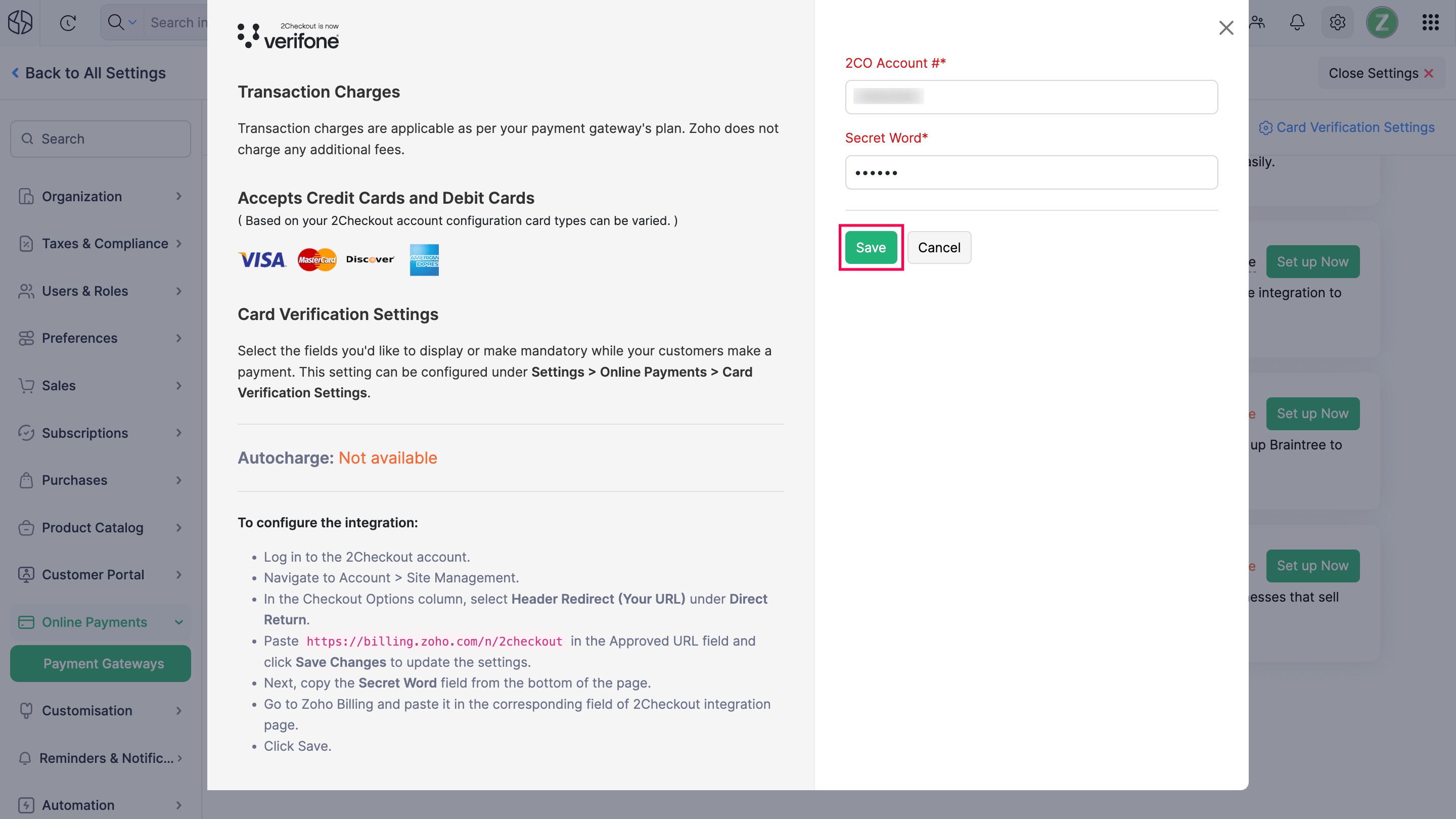
Task: Click the notifications bell icon
Action: pyautogui.click(x=1297, y=23)
